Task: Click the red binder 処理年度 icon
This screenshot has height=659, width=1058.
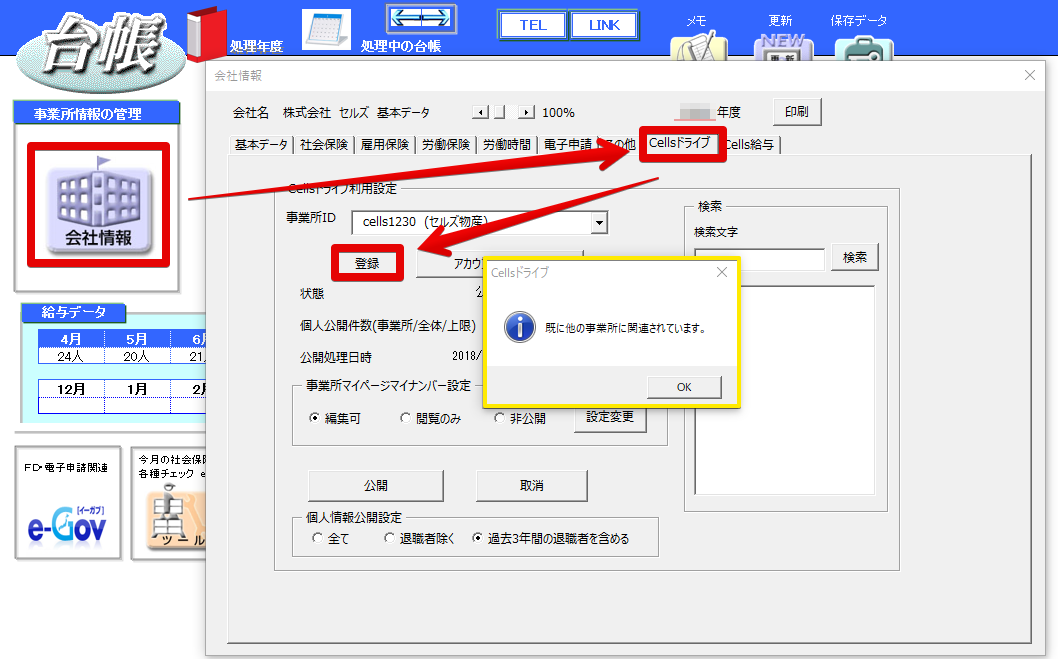Action: (206, 32)
